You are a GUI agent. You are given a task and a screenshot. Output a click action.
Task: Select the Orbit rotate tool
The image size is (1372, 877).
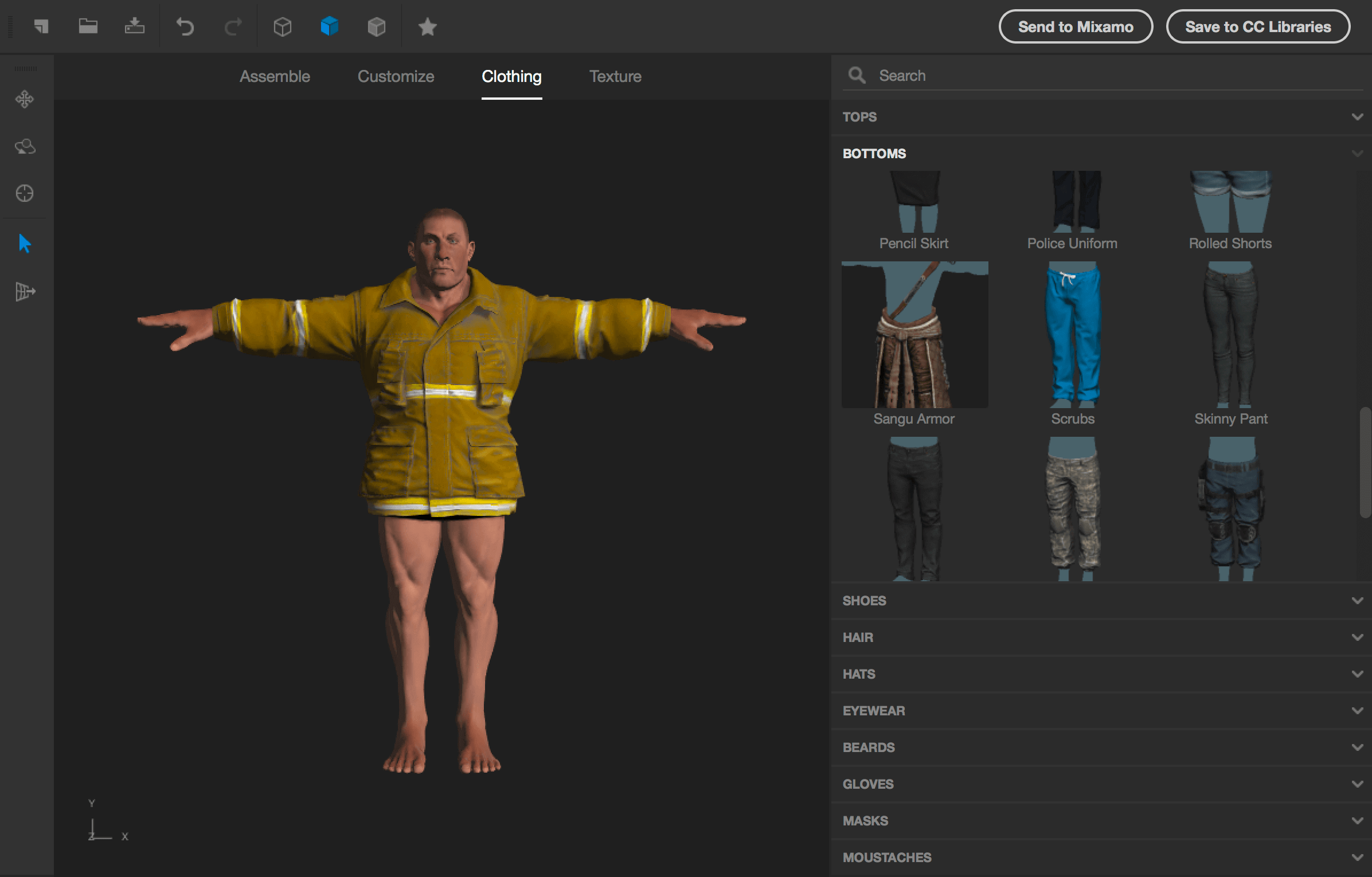pyautogui.click(x=25, y=147)
